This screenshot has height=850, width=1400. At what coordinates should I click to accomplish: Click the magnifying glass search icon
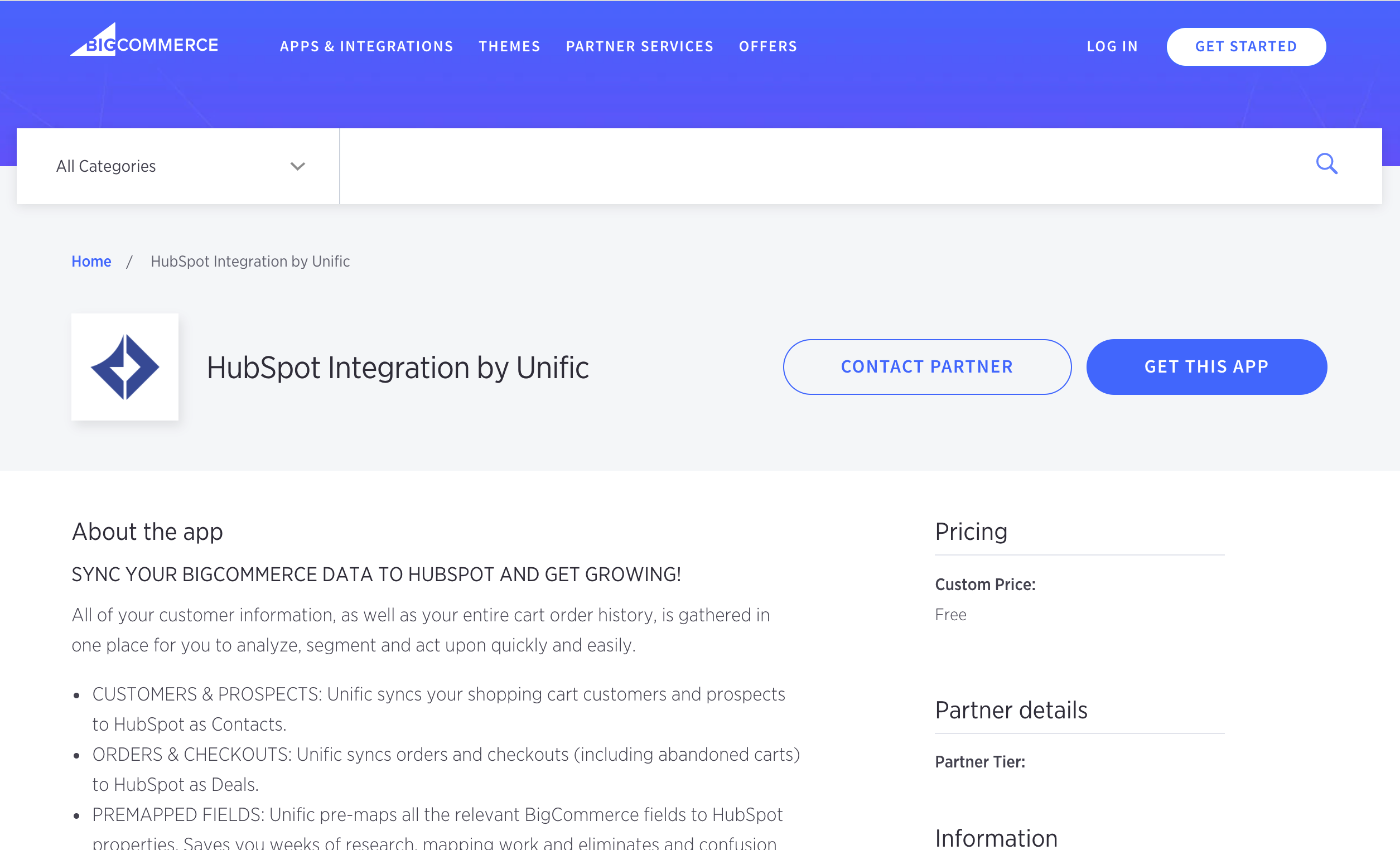pyautogui.click(x=1327, y=164)
